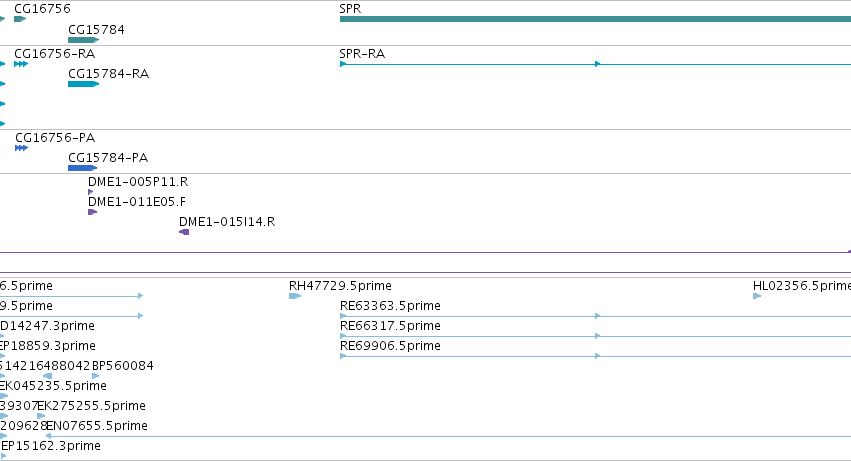Image resolution: width=851 pixels, height=461 pixels.
Task: Select the DME1-011E05.F arrow marker
Action: 92,212
